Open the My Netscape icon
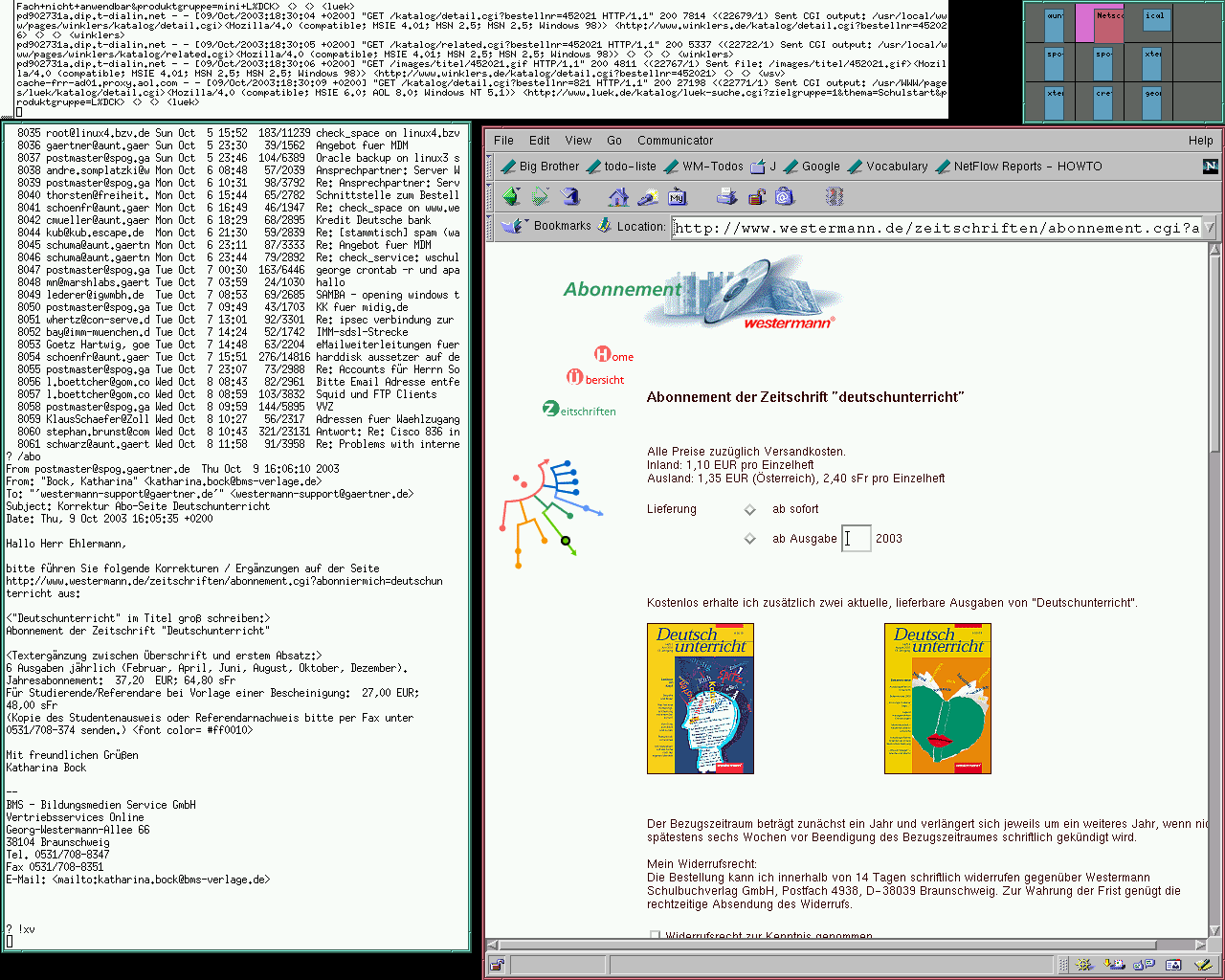This screenshot has width=1225, height=980. (678, 196)
